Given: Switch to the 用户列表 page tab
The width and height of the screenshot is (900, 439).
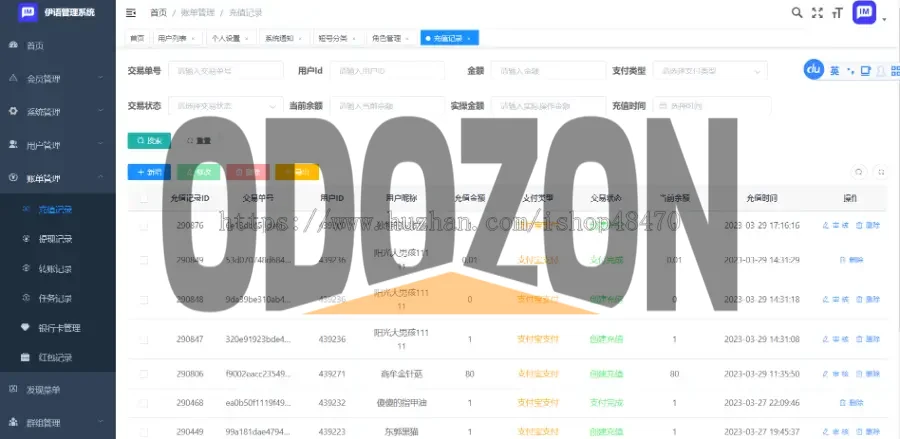Looking at the screenshot, I should (177, 38).
